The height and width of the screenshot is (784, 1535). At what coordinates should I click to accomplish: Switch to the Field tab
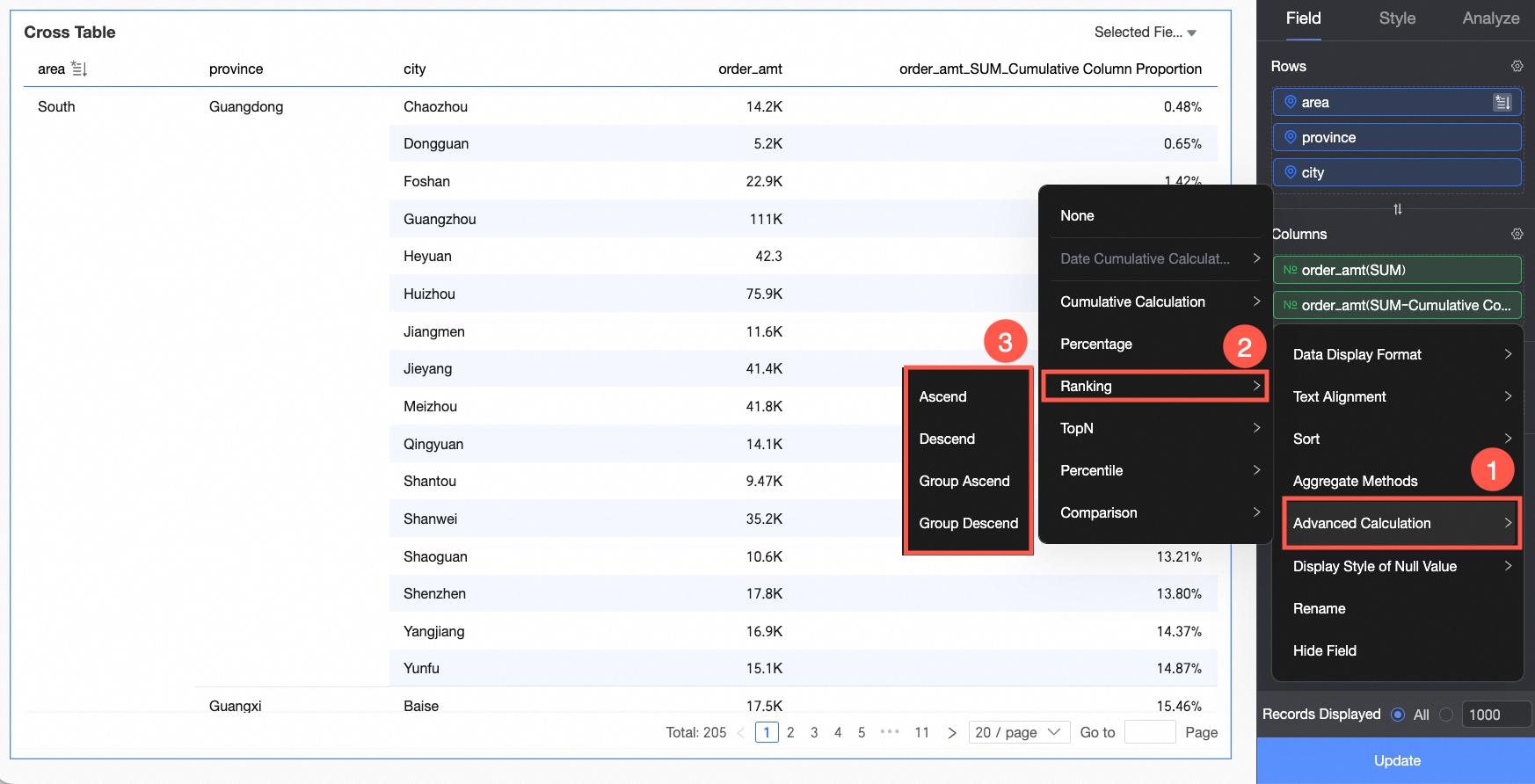tap(1303, 18)
